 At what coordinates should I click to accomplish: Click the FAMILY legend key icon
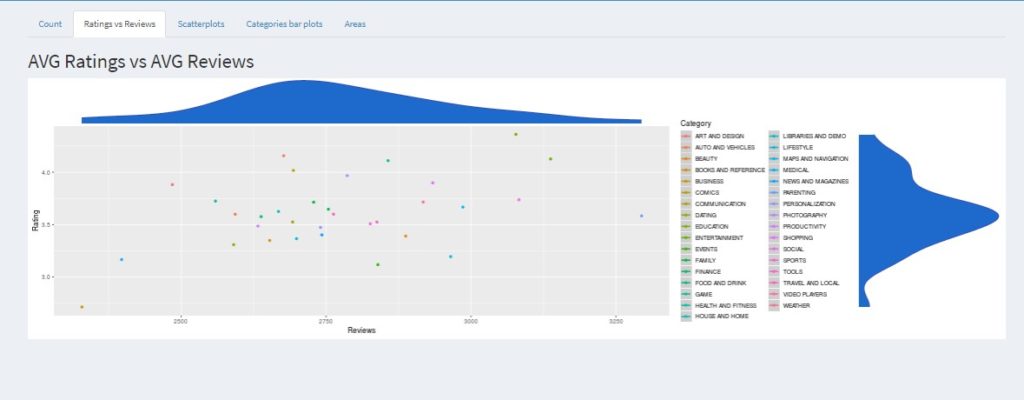pos(686,260)
